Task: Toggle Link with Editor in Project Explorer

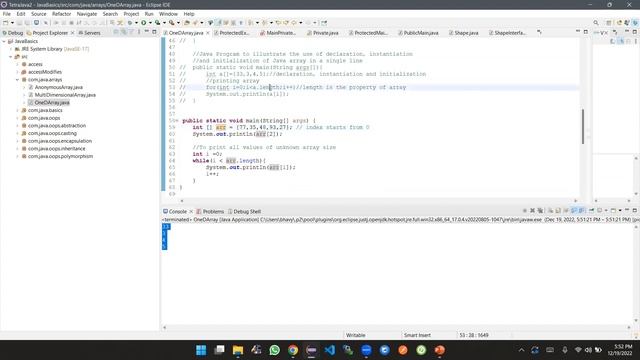Action: coord(123,32)
